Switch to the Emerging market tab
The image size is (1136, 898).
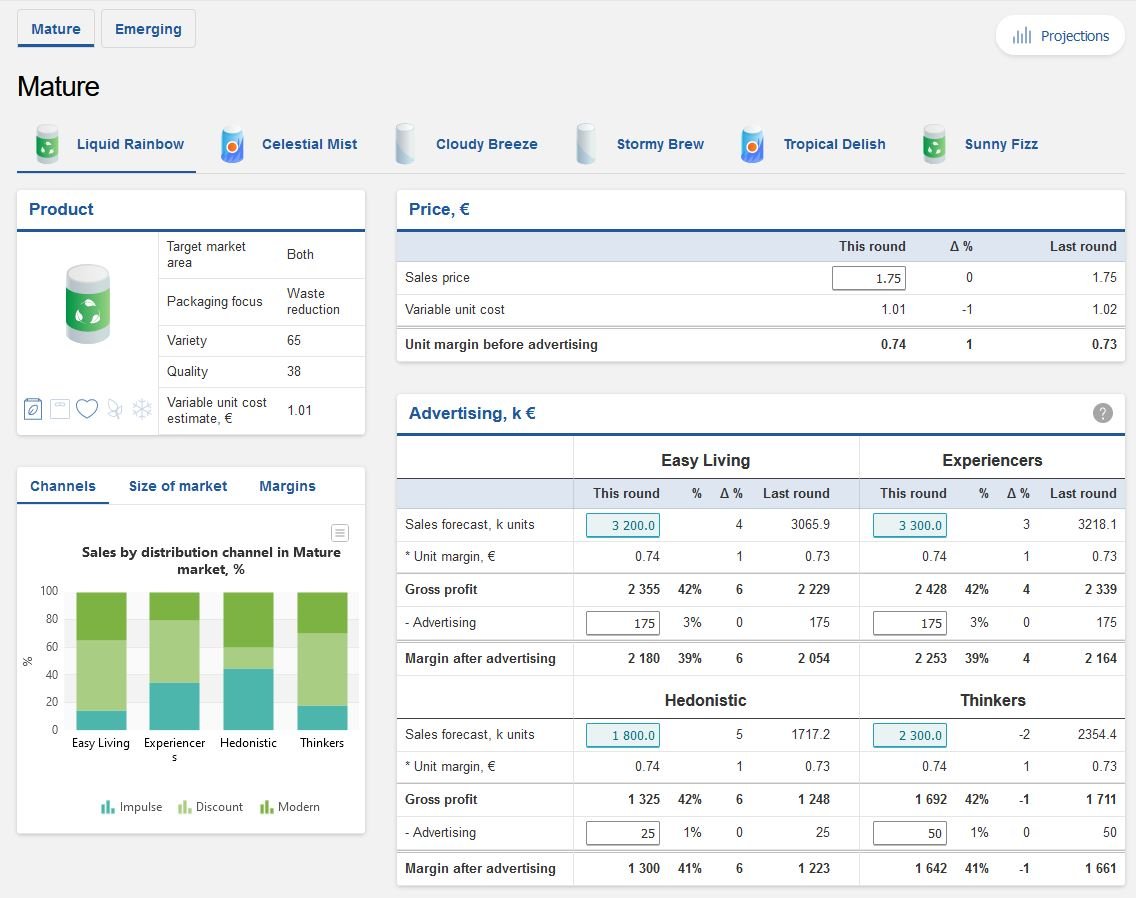[x=148, y=29]
